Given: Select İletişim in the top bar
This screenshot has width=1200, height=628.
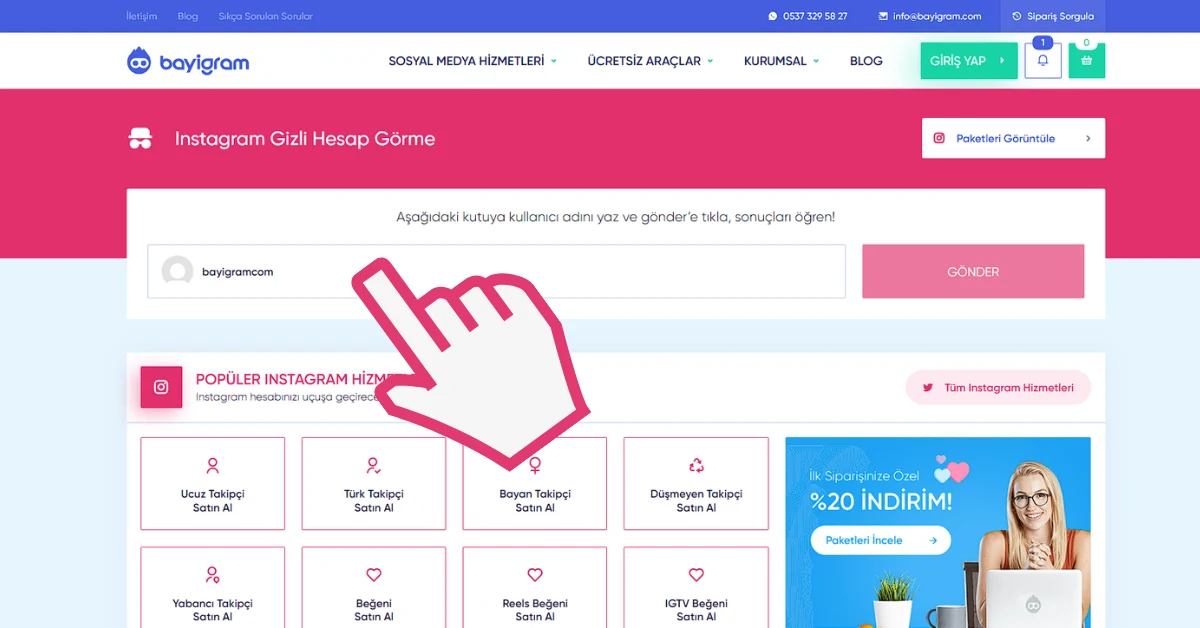Looking at the screenshot, I should point(141,16).
